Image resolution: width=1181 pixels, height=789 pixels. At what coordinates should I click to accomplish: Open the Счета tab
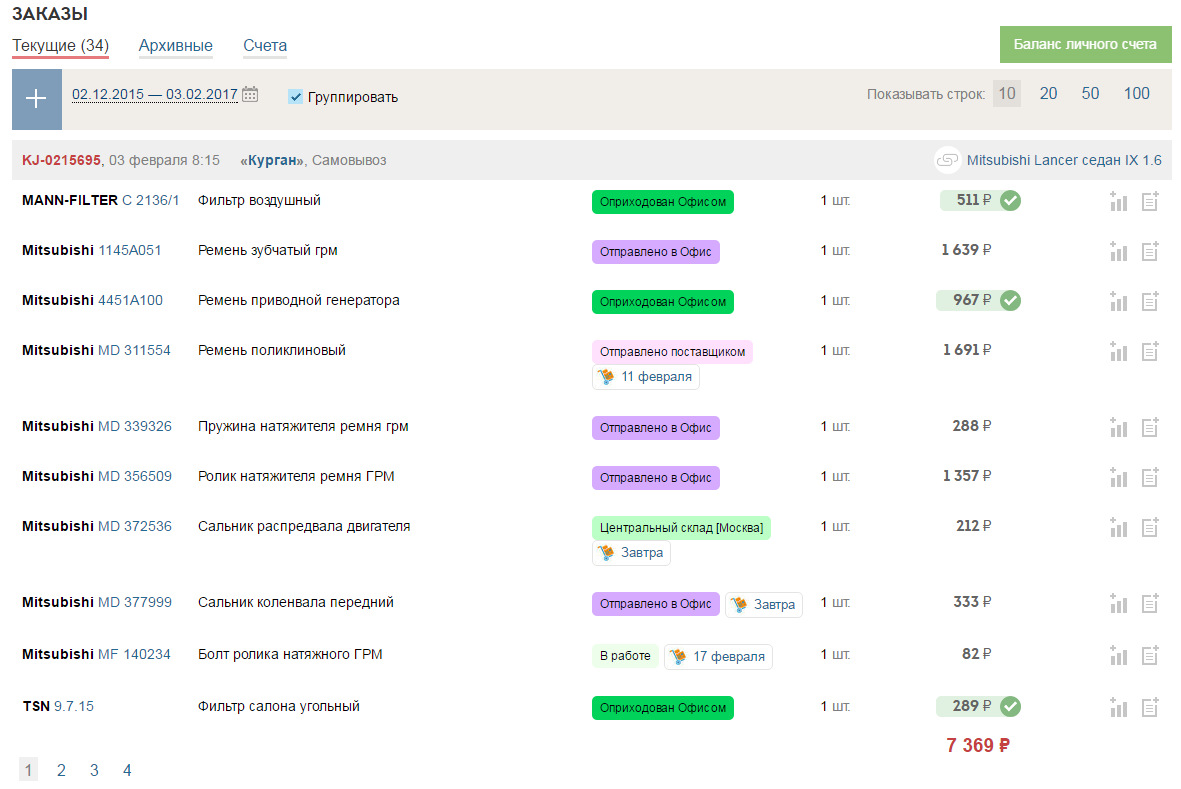[265, 46]
